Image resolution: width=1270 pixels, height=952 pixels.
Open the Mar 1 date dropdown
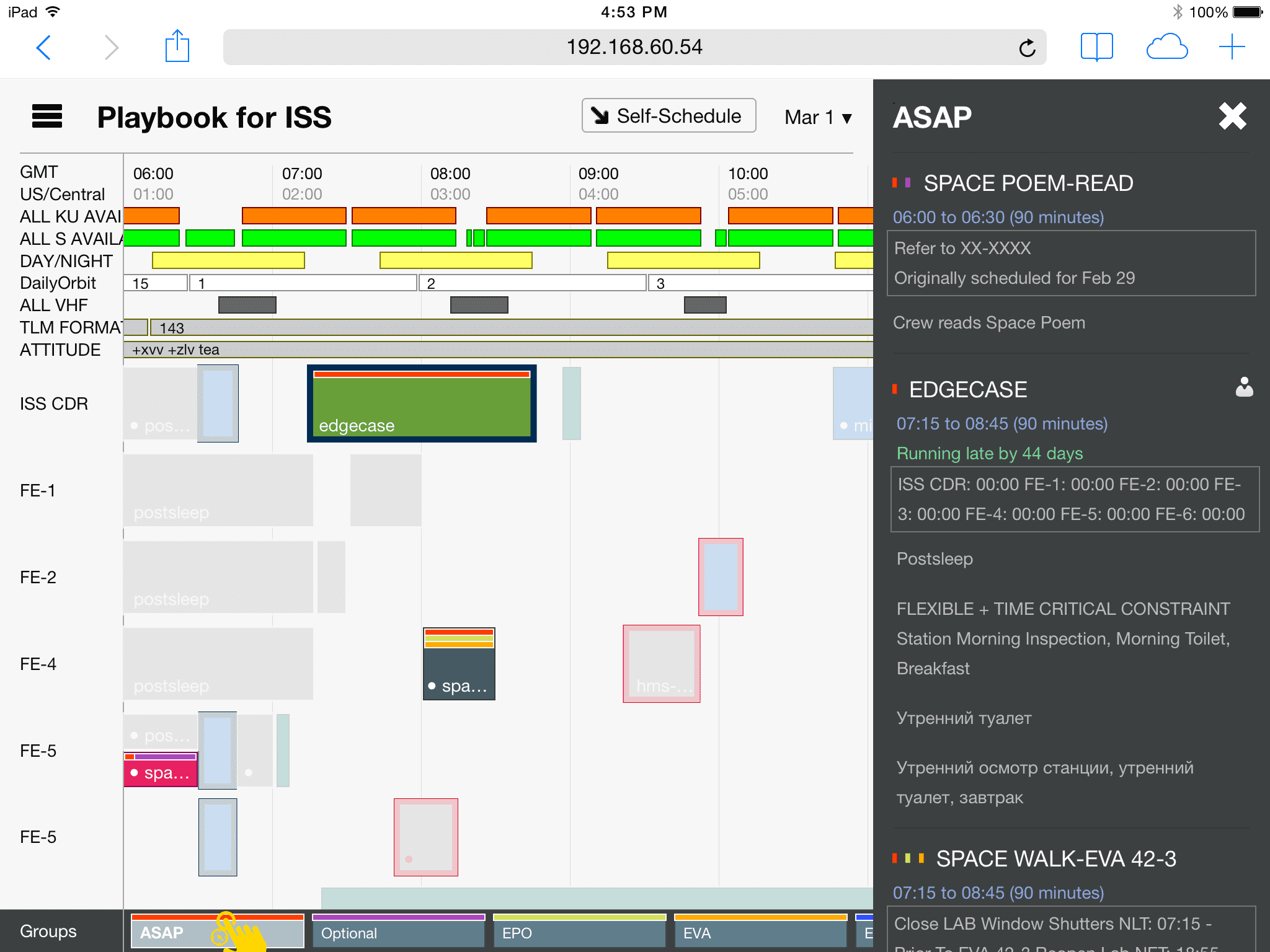pos(819,117)
